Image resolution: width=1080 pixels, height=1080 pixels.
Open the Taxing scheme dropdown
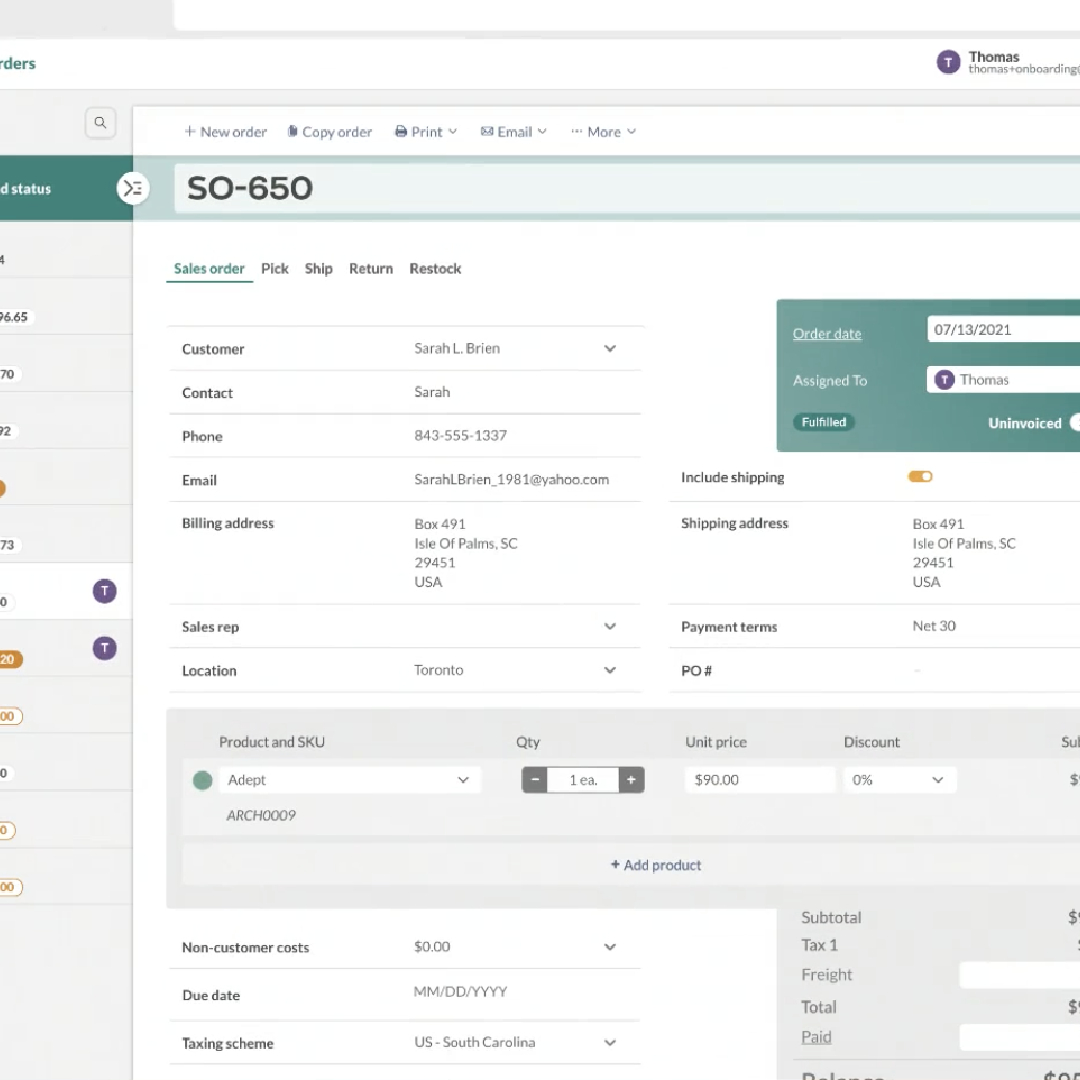pyautogui.click(x=609, y=1042)
